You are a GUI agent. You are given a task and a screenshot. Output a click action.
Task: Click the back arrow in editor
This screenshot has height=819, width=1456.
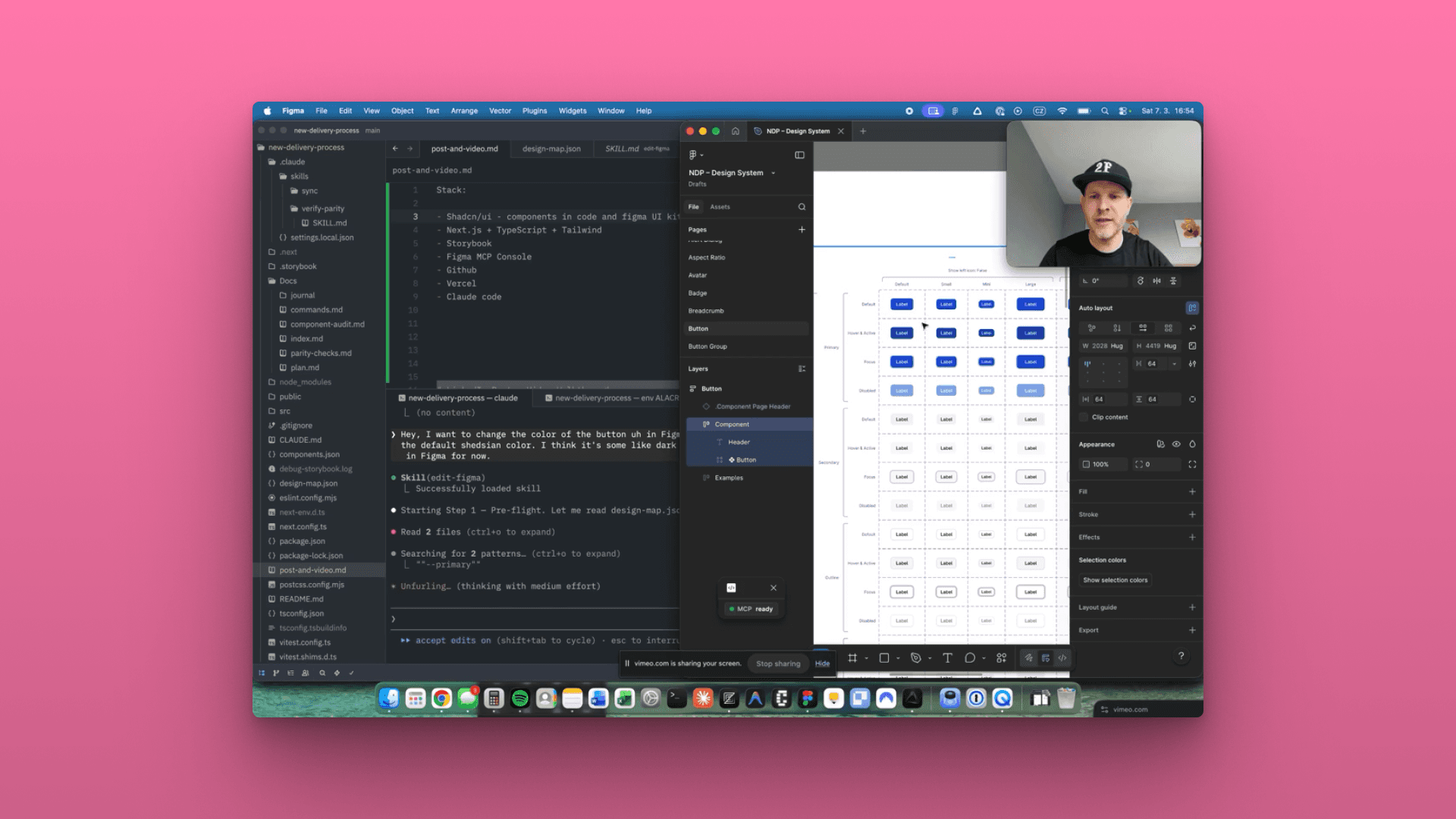click(395, 149)
